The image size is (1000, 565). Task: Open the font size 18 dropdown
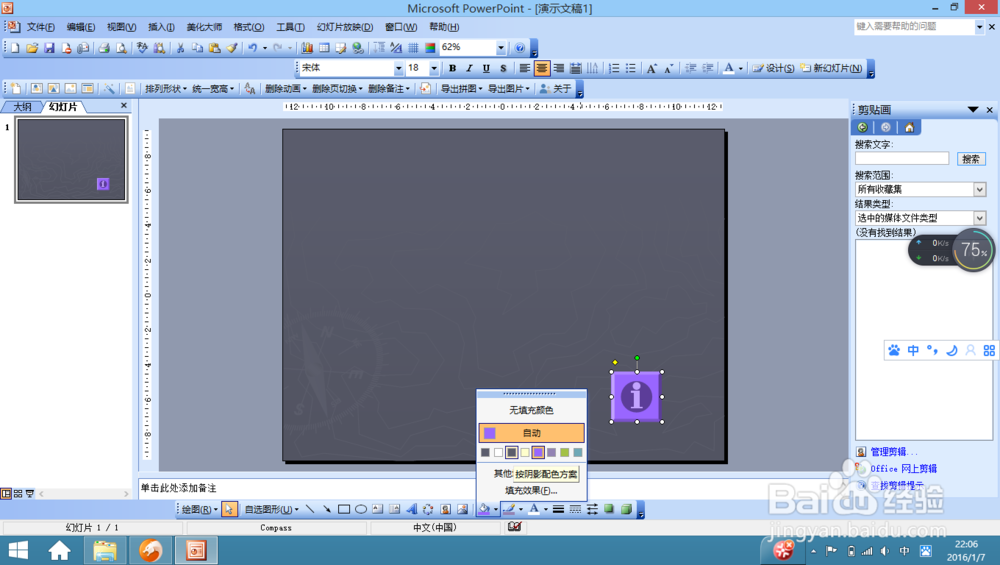coord(434,68)
